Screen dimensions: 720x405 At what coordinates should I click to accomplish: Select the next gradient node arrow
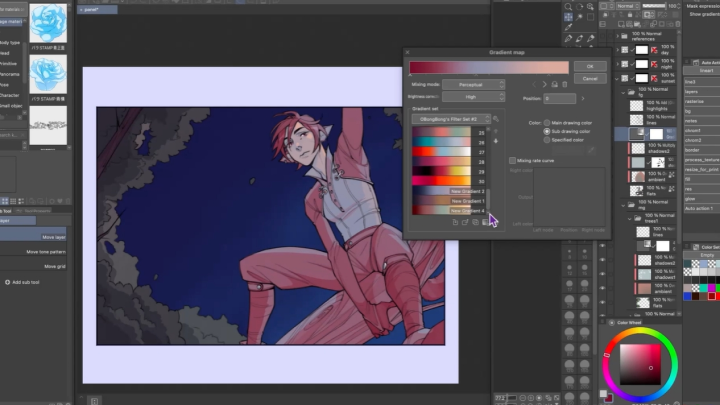544,85
